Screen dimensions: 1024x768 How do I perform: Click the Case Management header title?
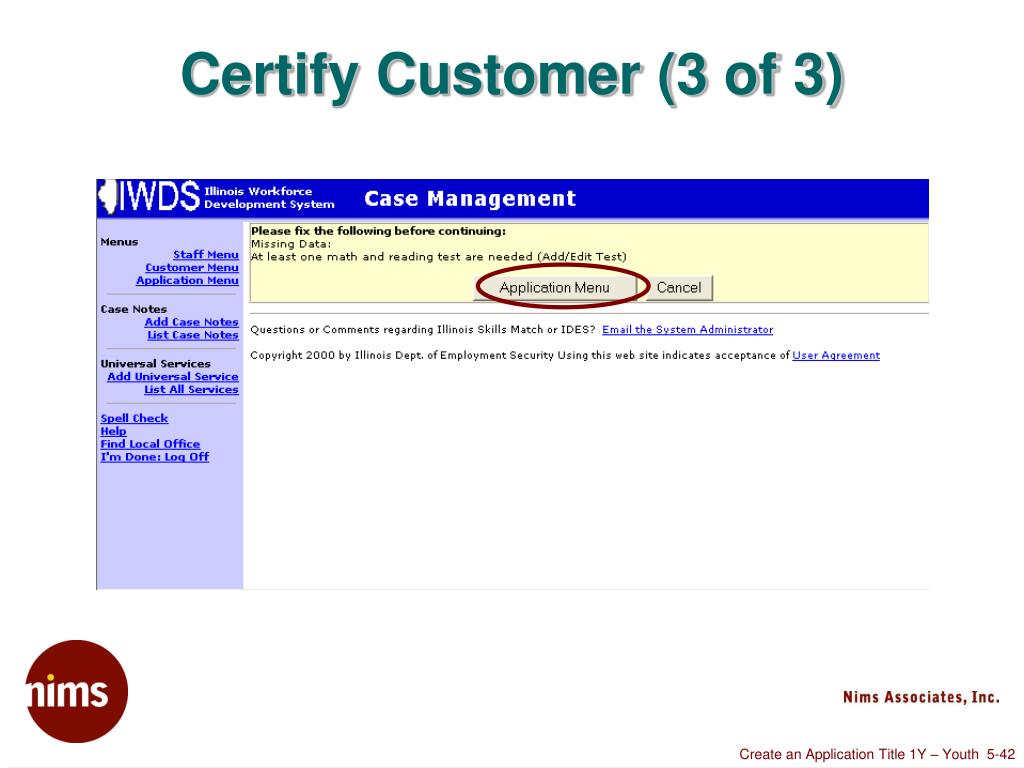click(x=470, y=199)
